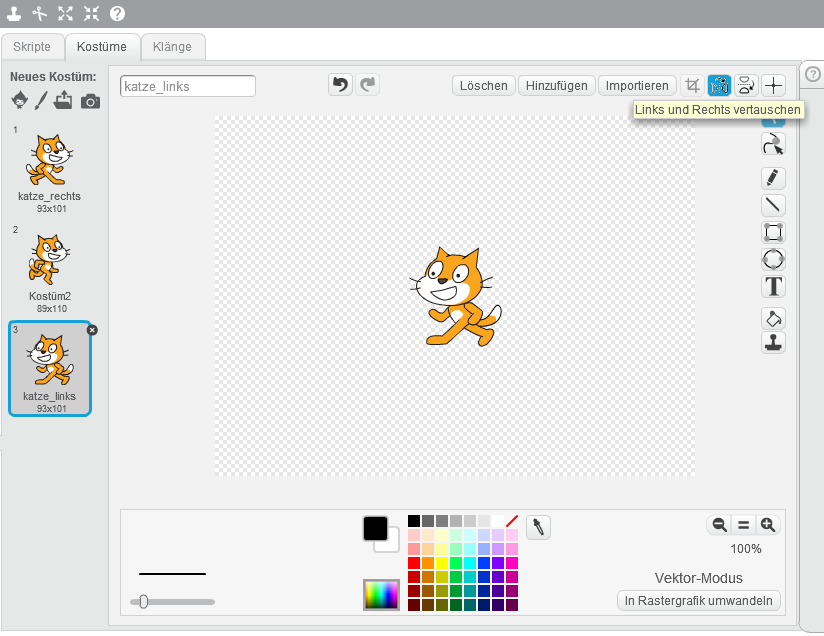Convert to bitmap with In Rastergrafik umwandeln

[699, 601]
